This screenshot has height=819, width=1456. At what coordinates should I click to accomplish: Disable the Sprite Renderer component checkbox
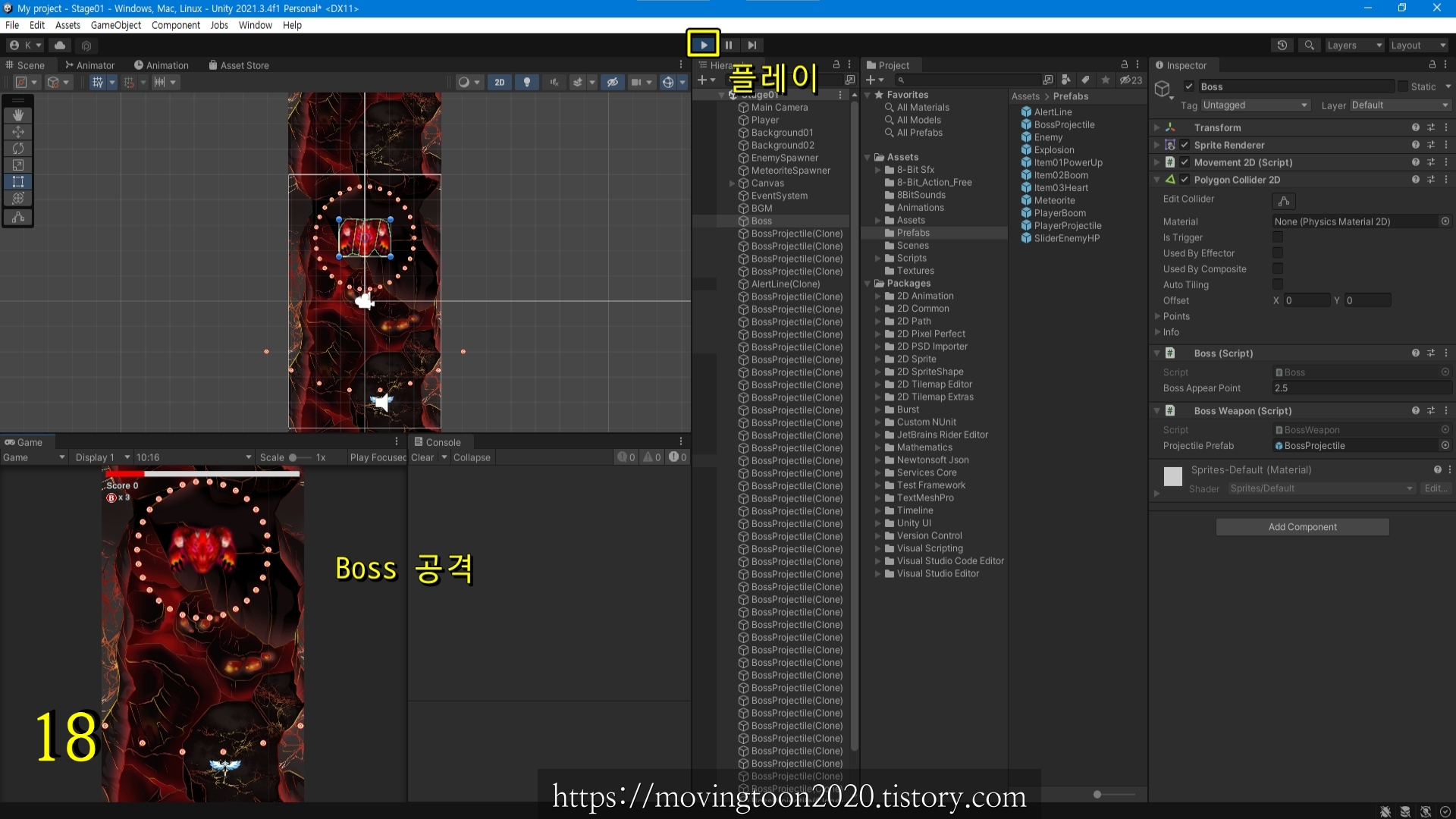click(x=1185, y=146)
